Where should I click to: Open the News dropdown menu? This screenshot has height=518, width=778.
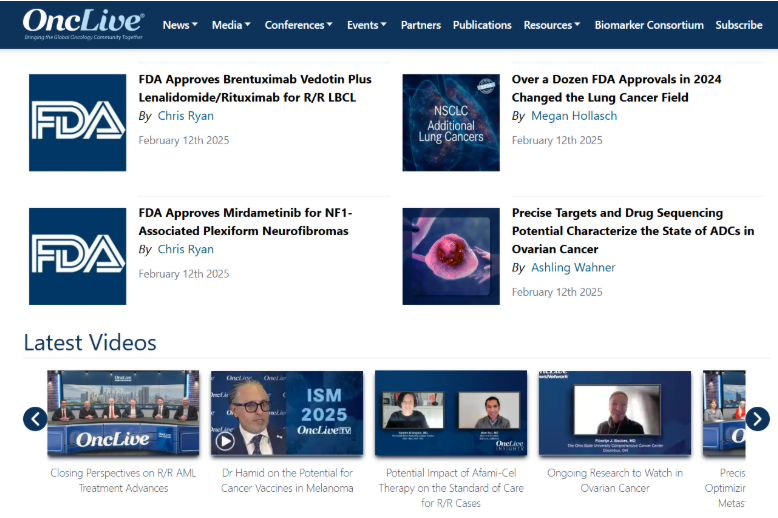180,25
